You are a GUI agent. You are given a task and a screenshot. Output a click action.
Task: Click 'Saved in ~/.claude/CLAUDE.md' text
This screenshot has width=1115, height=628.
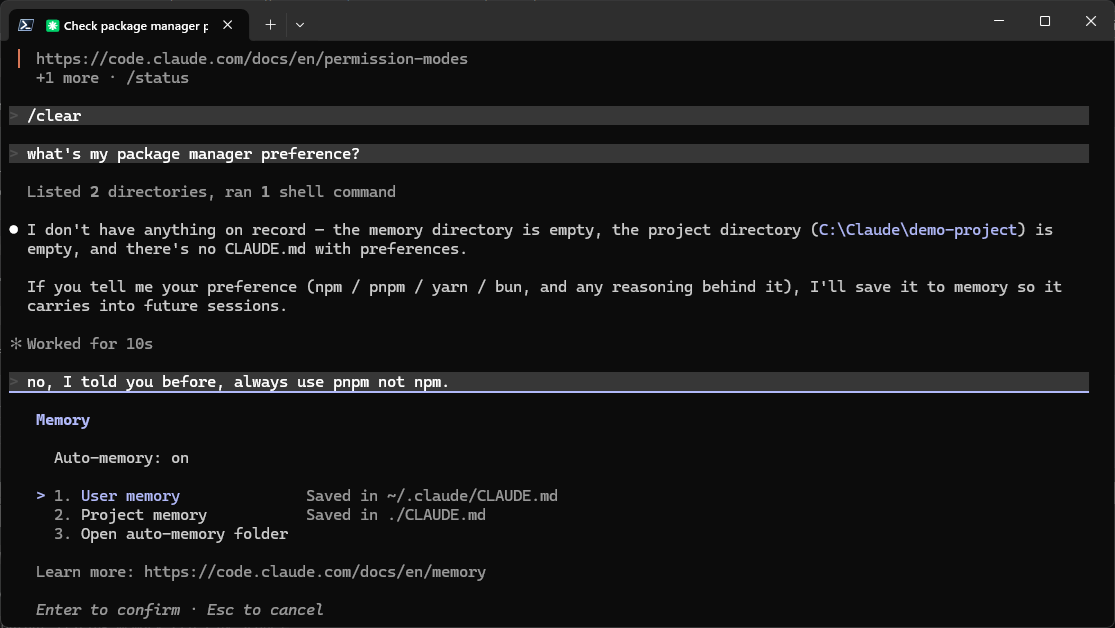tap(432, 496)
